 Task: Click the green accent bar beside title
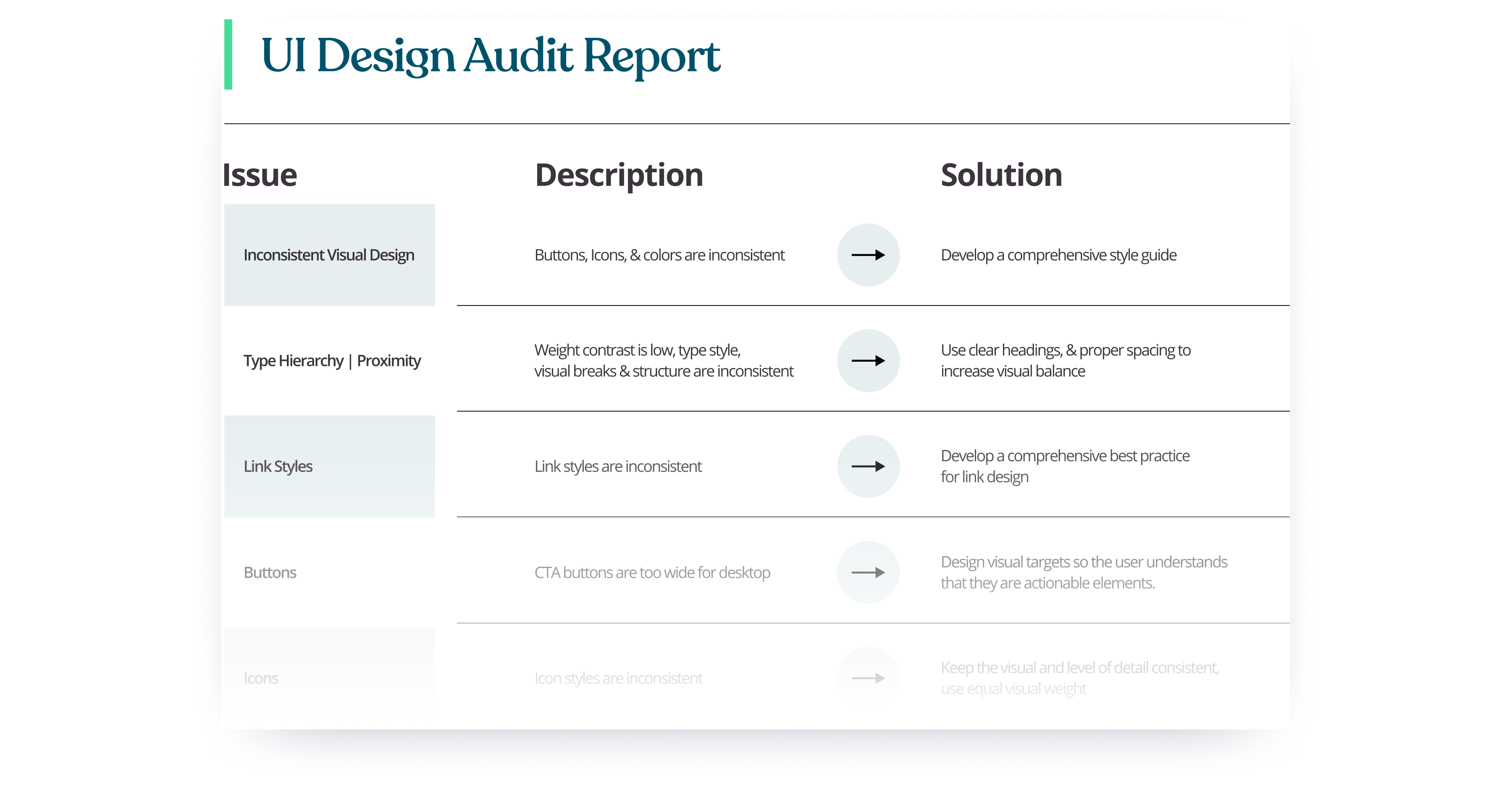228,54
